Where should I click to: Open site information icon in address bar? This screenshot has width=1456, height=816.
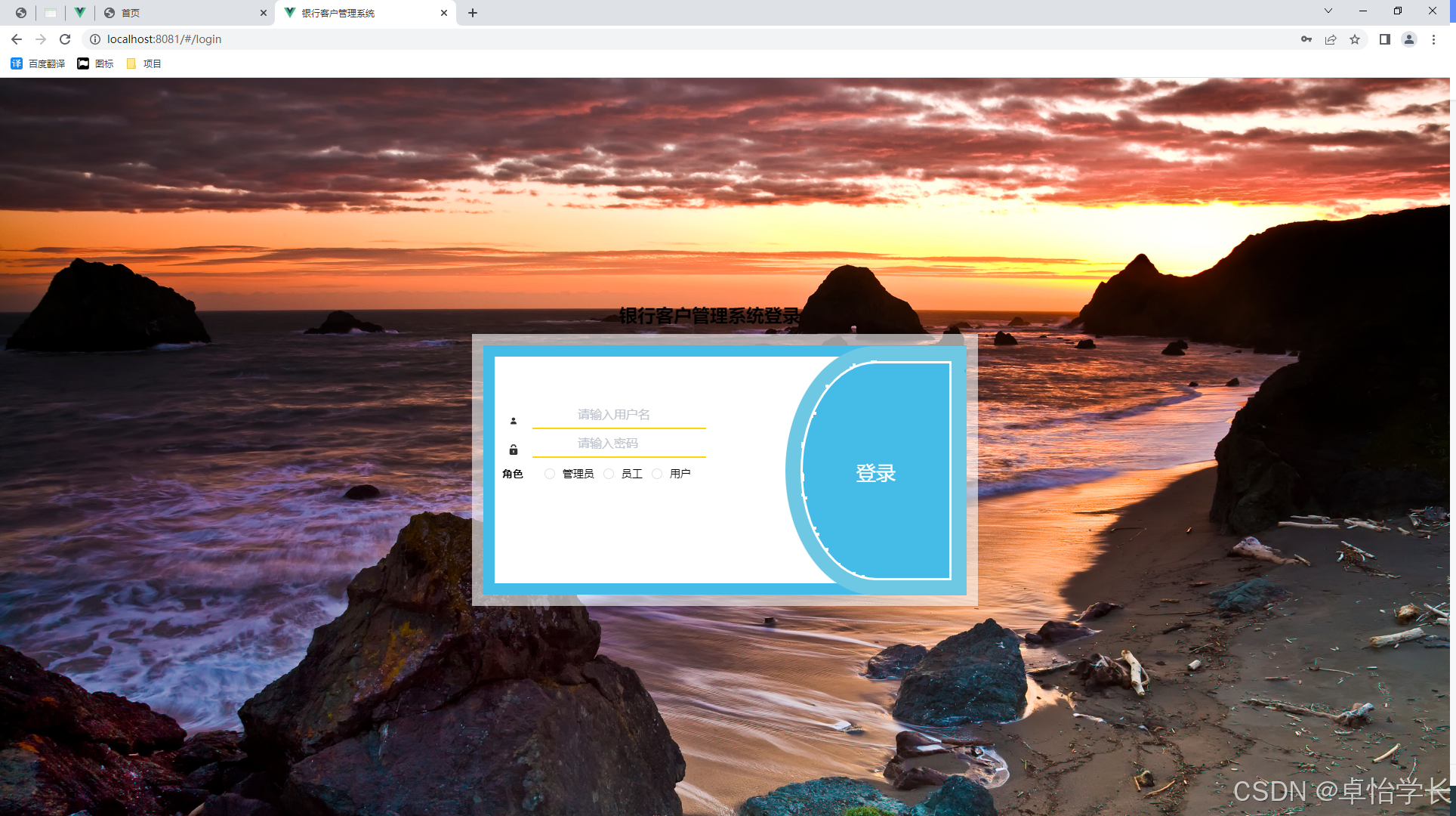95,39
